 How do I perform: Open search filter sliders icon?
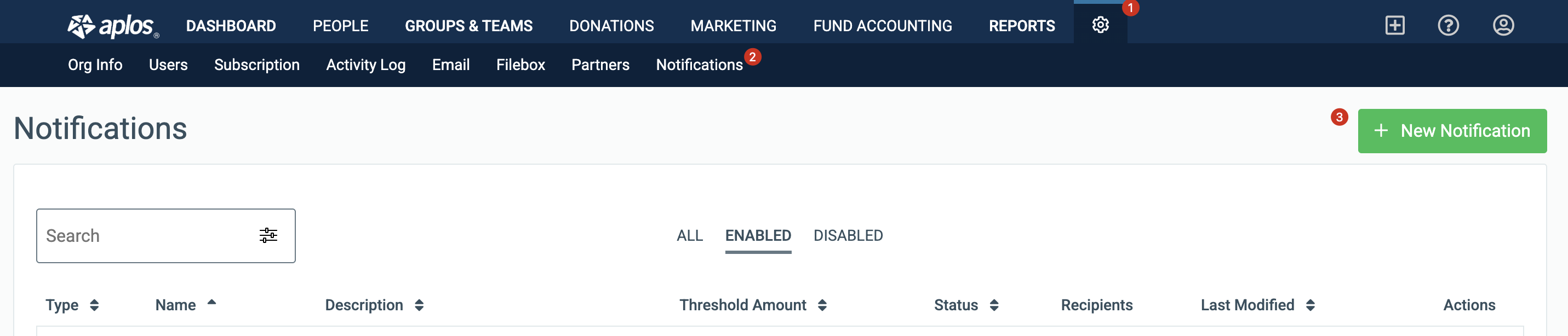coord(268,235)
